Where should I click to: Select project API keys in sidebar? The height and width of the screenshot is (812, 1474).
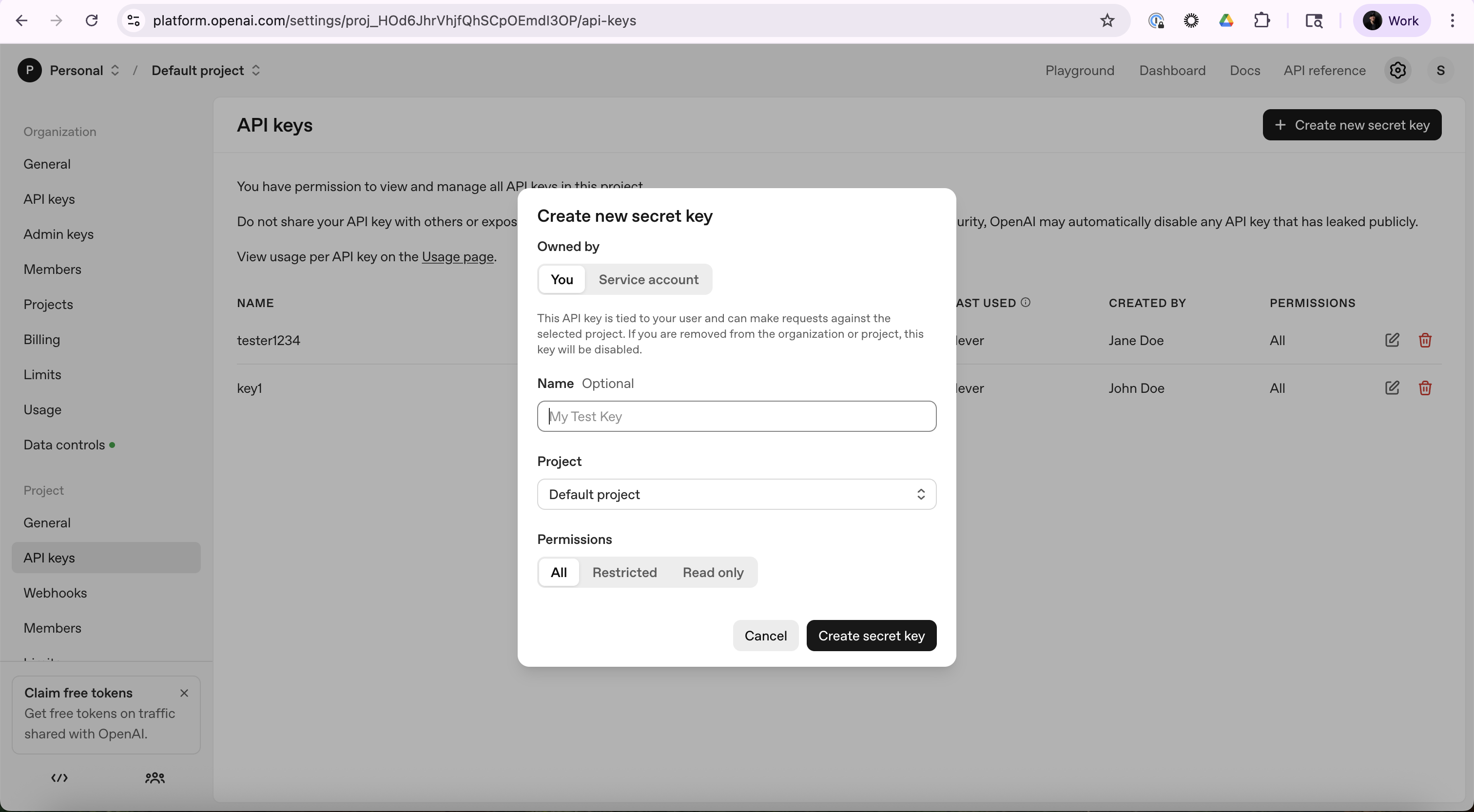click(106, 558)
